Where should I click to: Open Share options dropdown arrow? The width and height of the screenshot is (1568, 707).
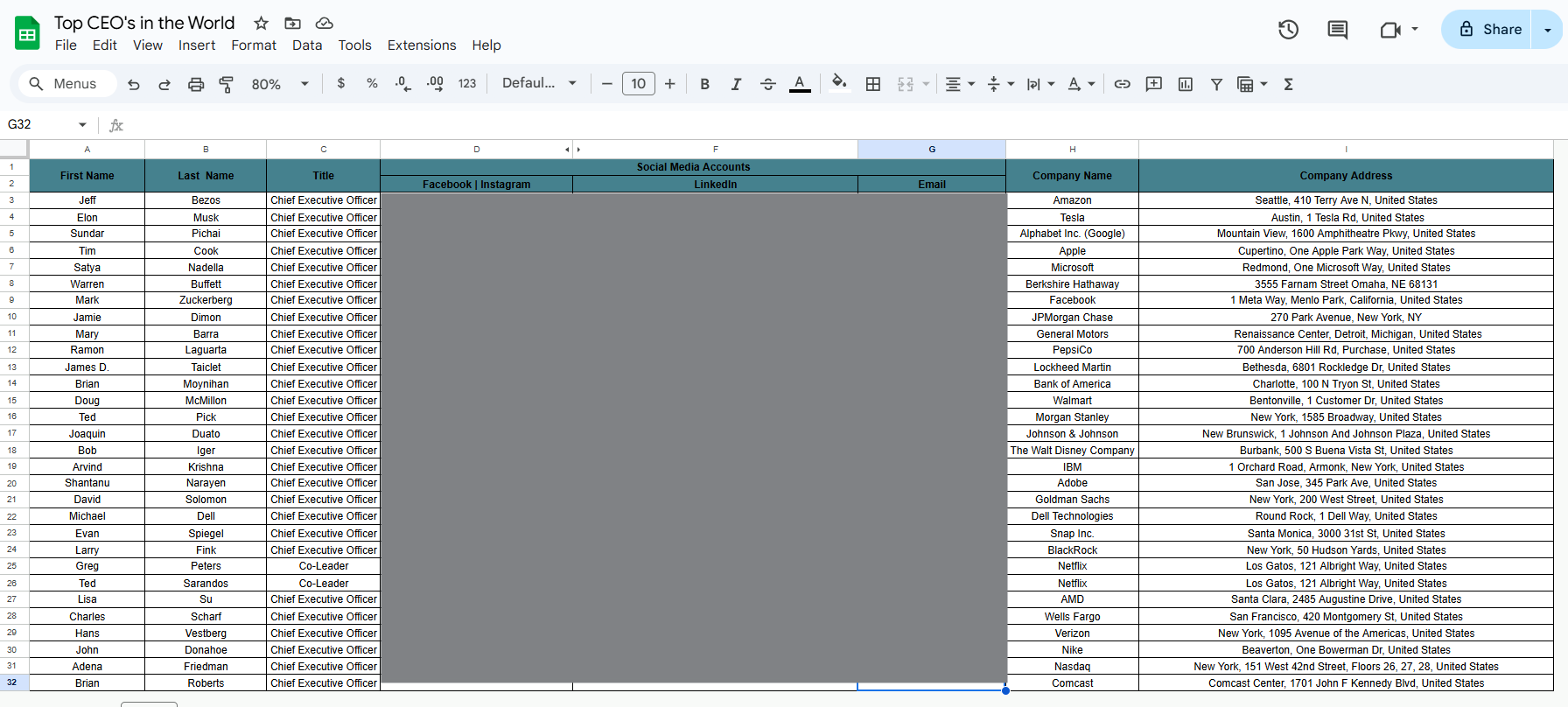1548,30
